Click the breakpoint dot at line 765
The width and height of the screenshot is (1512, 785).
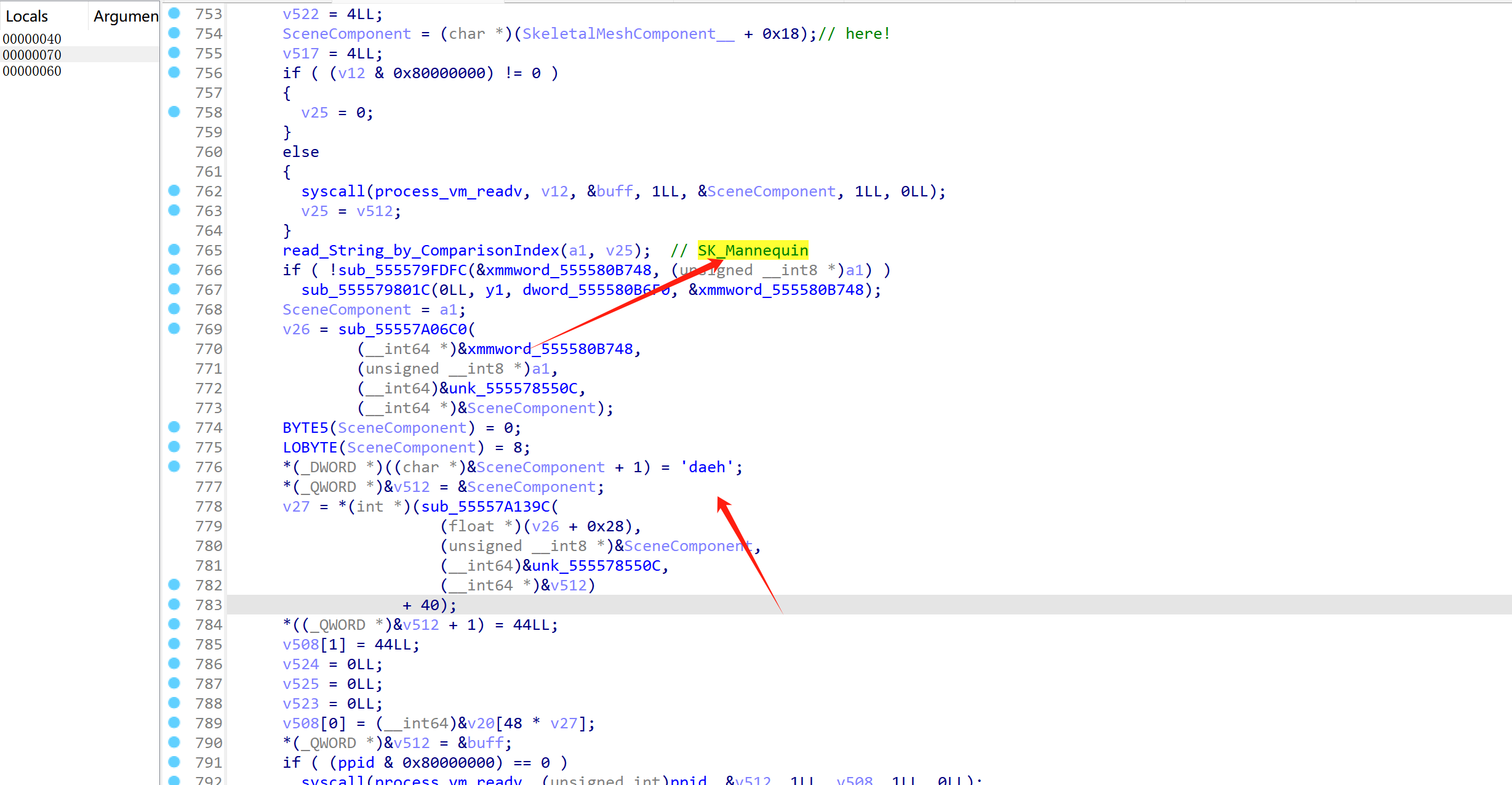(174, 249)
